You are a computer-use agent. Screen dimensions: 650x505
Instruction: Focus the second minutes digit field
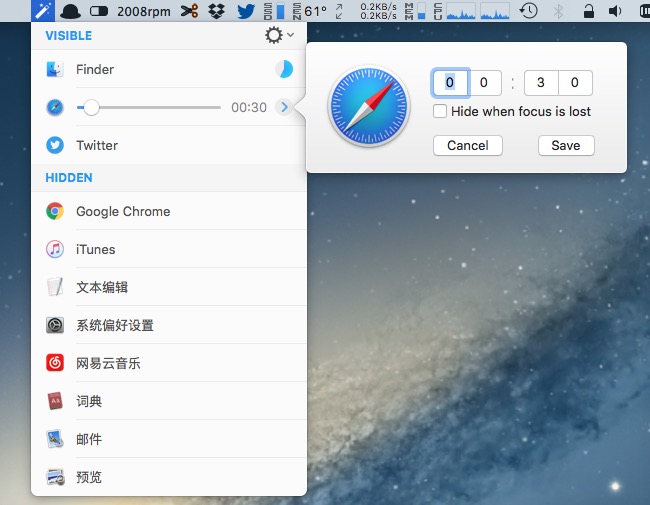click(484, 83)
